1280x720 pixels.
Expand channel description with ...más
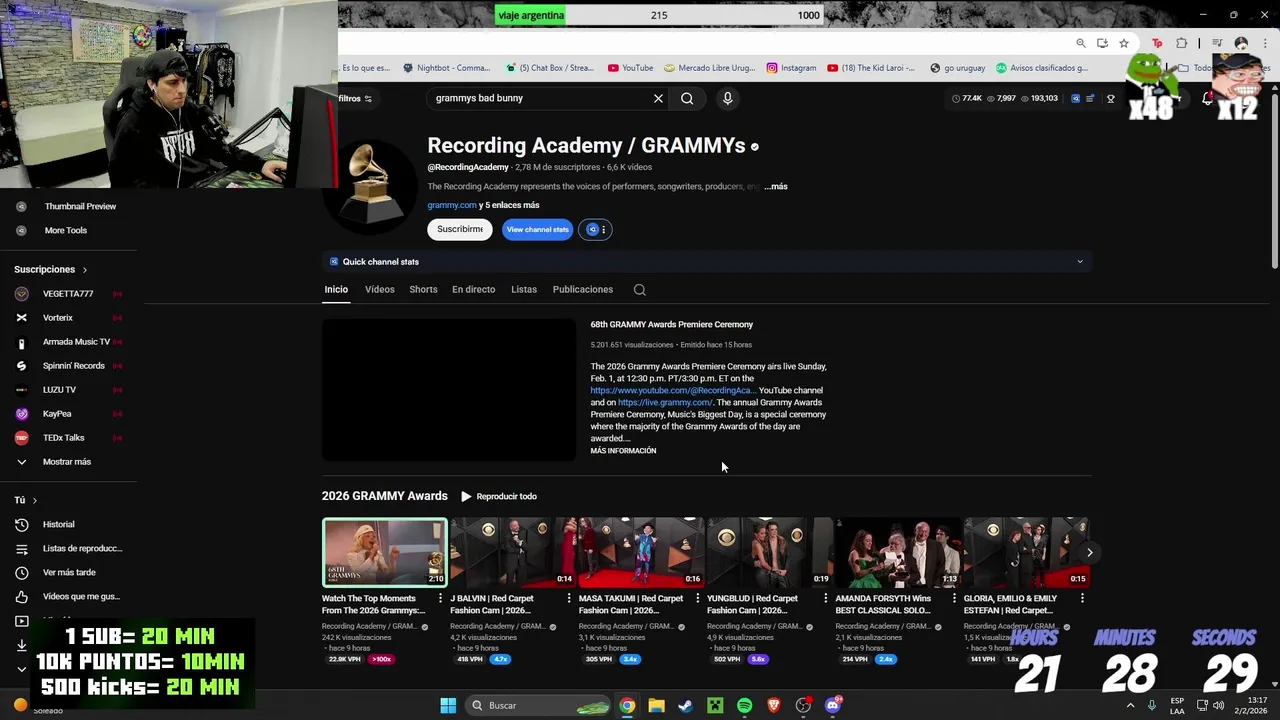pos(776,186)
